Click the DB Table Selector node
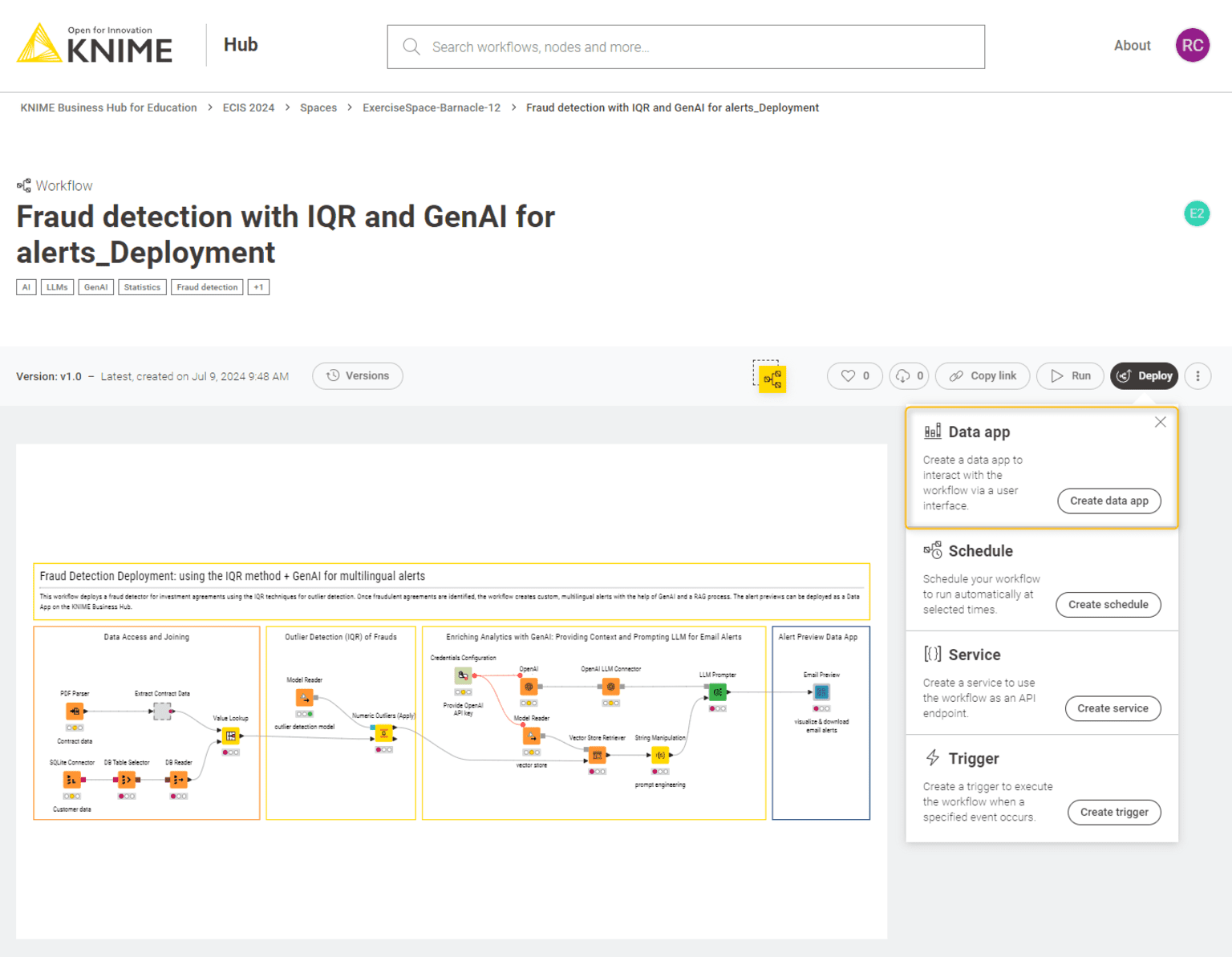 (127, 780)
